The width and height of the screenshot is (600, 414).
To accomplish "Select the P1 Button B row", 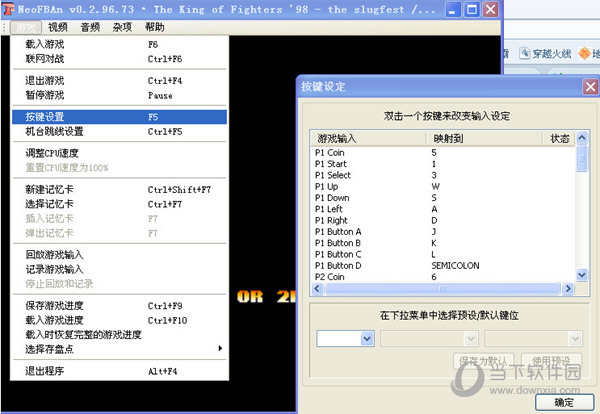I will pos(443,243).
